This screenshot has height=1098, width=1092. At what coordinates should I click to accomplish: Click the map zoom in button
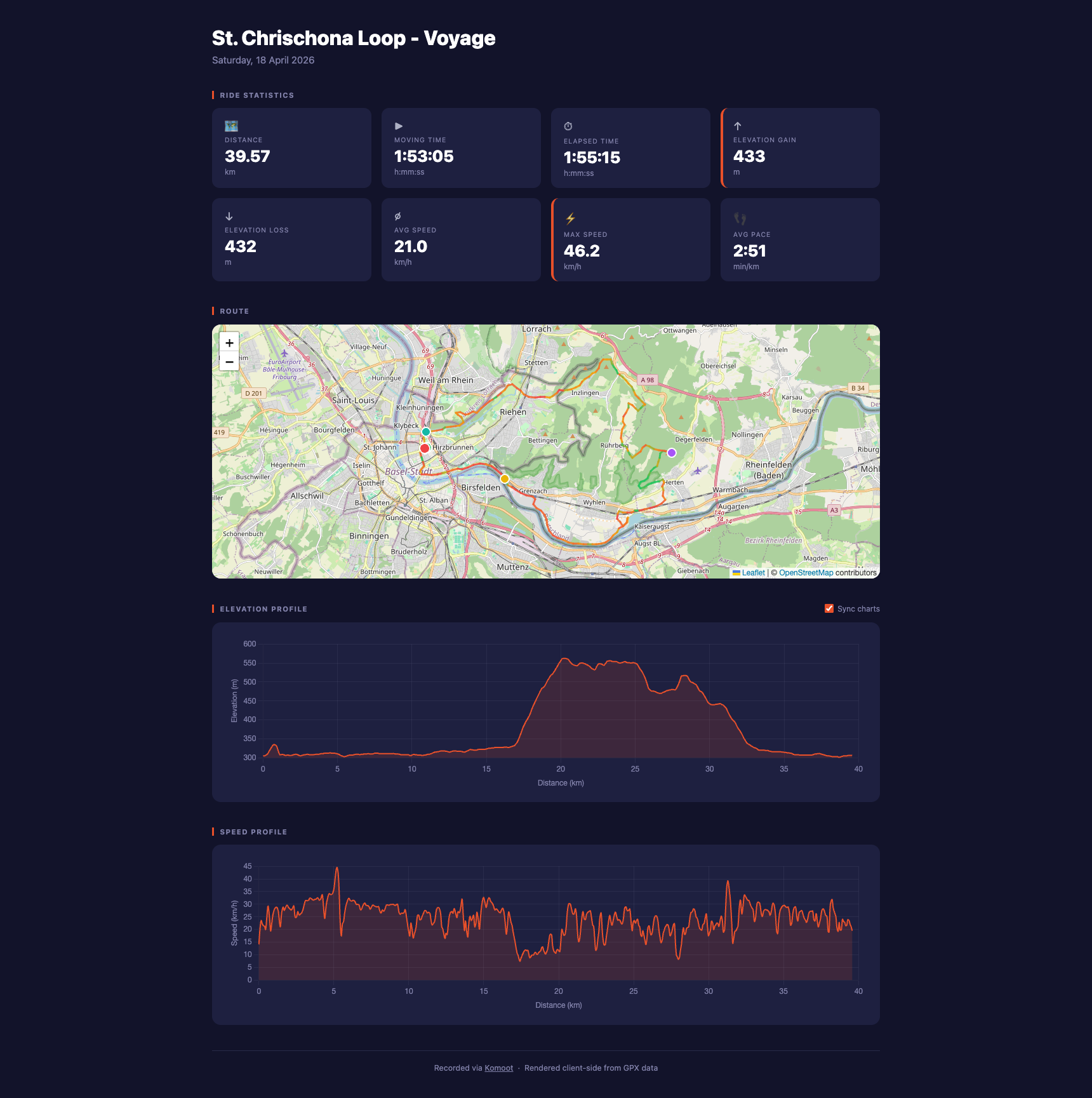coord(229,342)
